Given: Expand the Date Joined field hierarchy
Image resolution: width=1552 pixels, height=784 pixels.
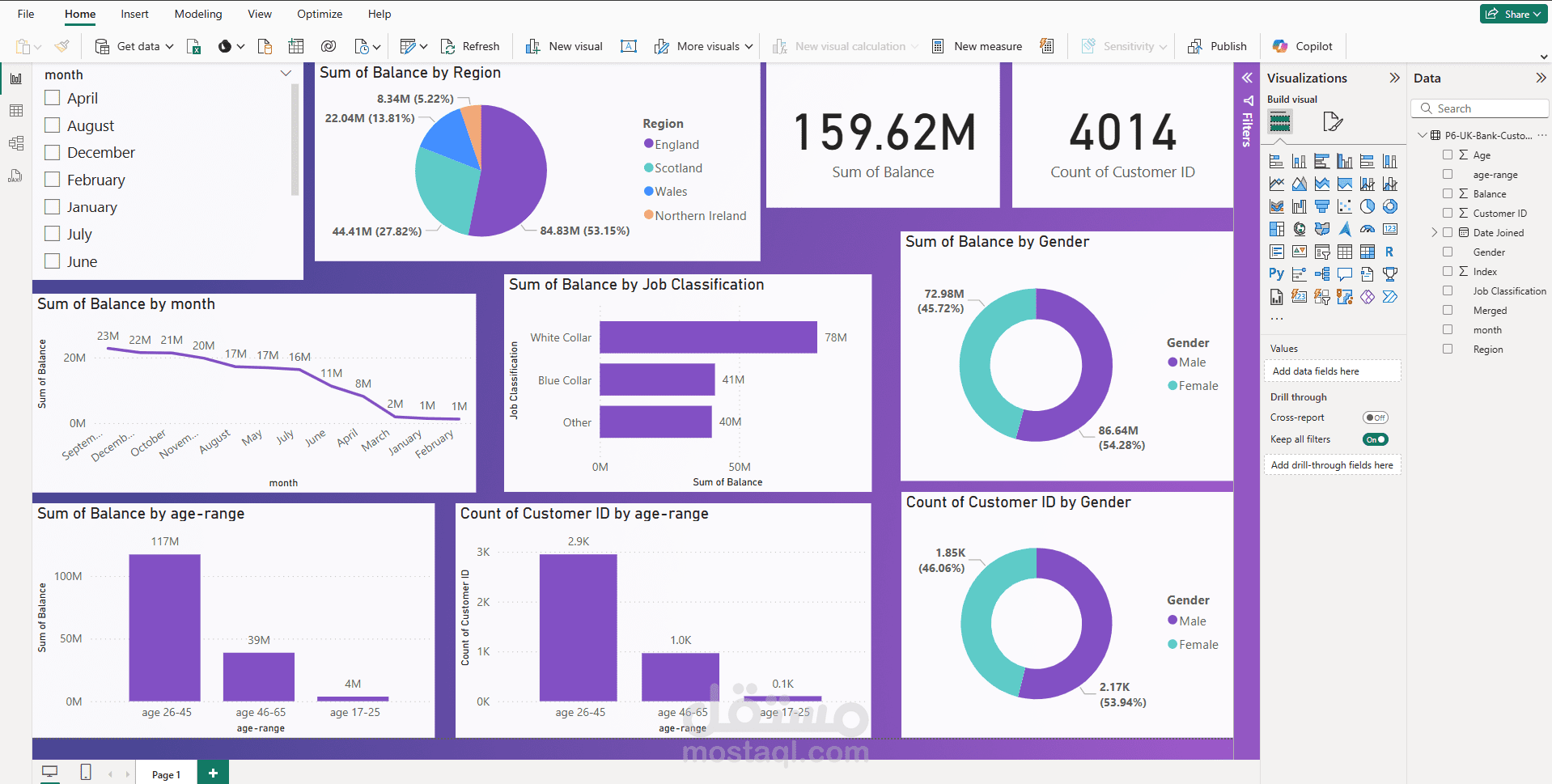Looking at the screenshot, I should click(1435, 232).
